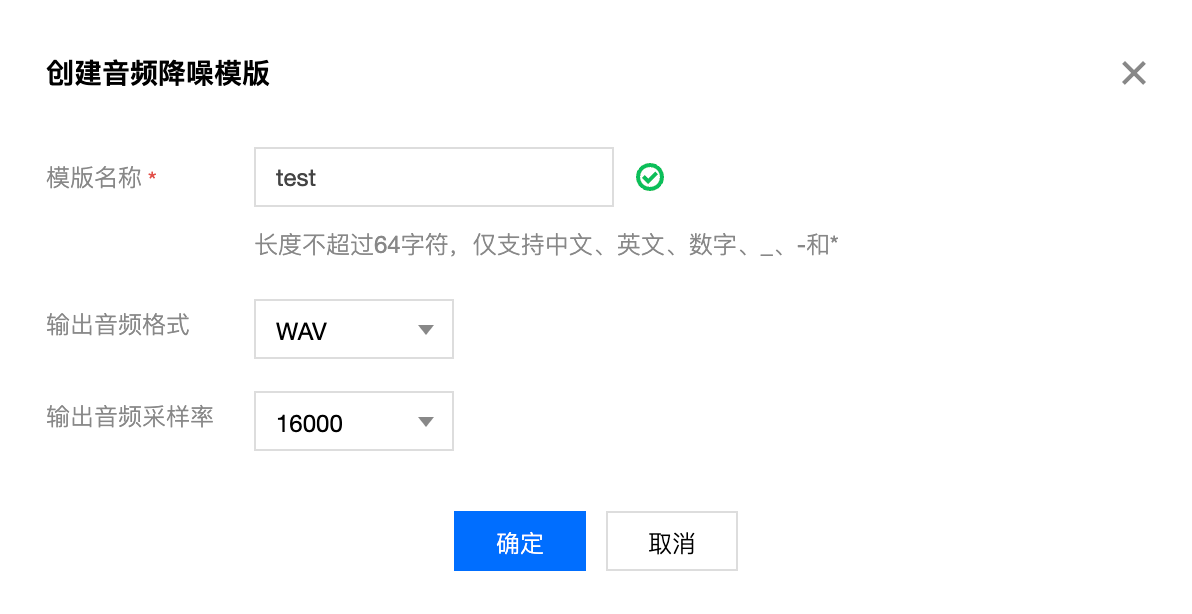1192x614 pixels.
Task: Click the 长度不超过64字符 hint text
Action: [350, 245]
